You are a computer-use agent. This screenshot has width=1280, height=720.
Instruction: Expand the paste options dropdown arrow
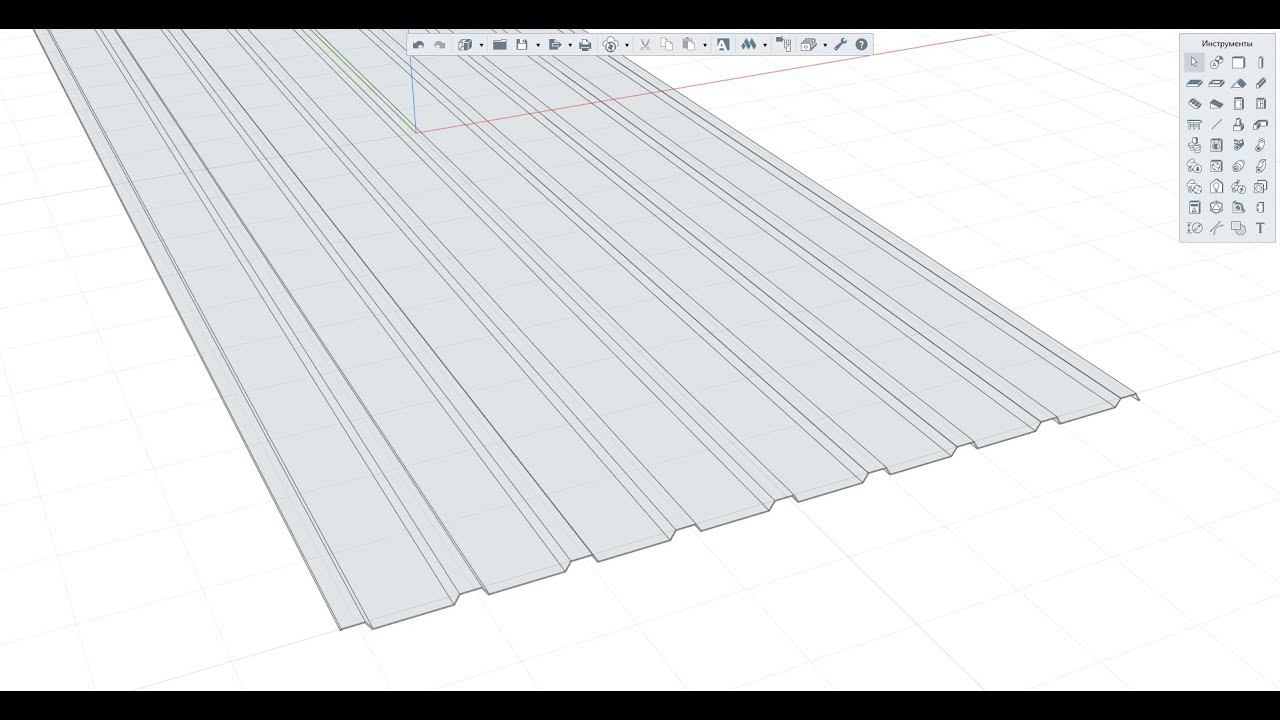pyautogui.click(x=705, y=45)
